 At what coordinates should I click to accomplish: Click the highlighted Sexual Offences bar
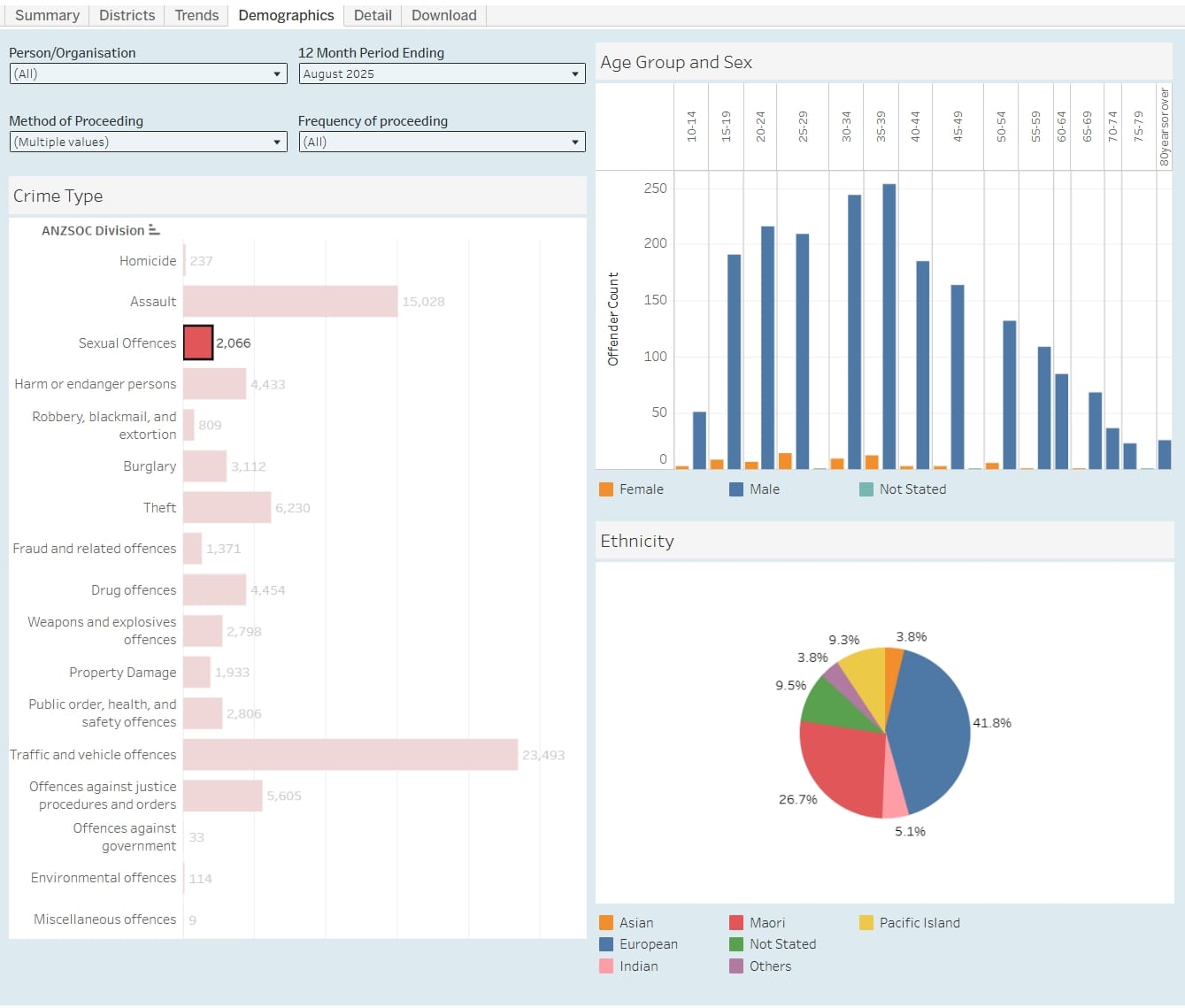[198, 342]
